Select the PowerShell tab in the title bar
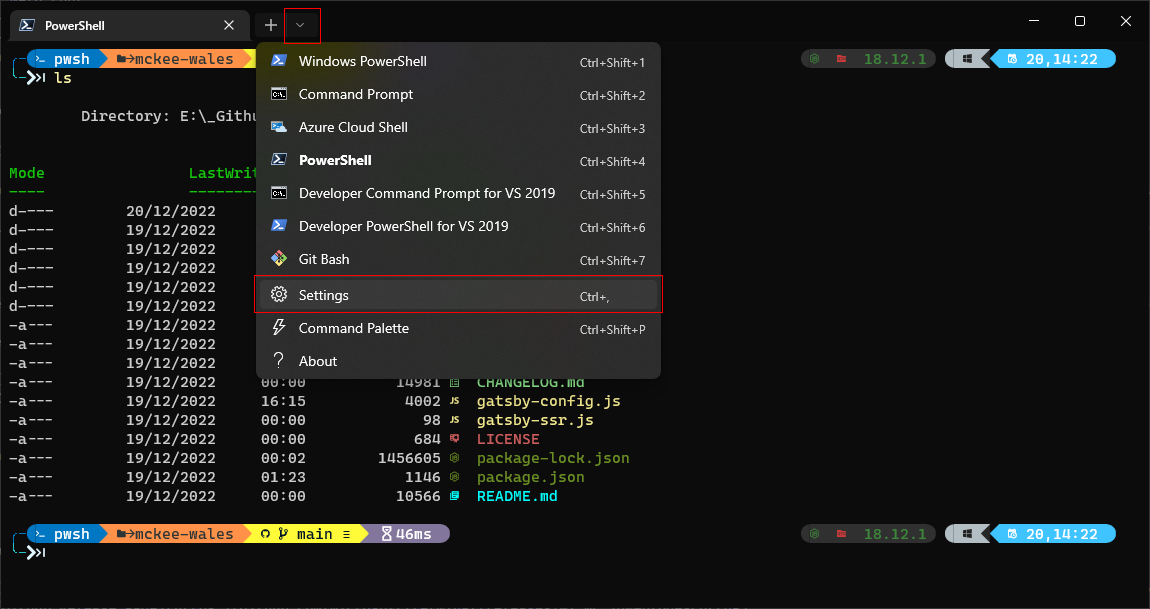 (128, 25)
